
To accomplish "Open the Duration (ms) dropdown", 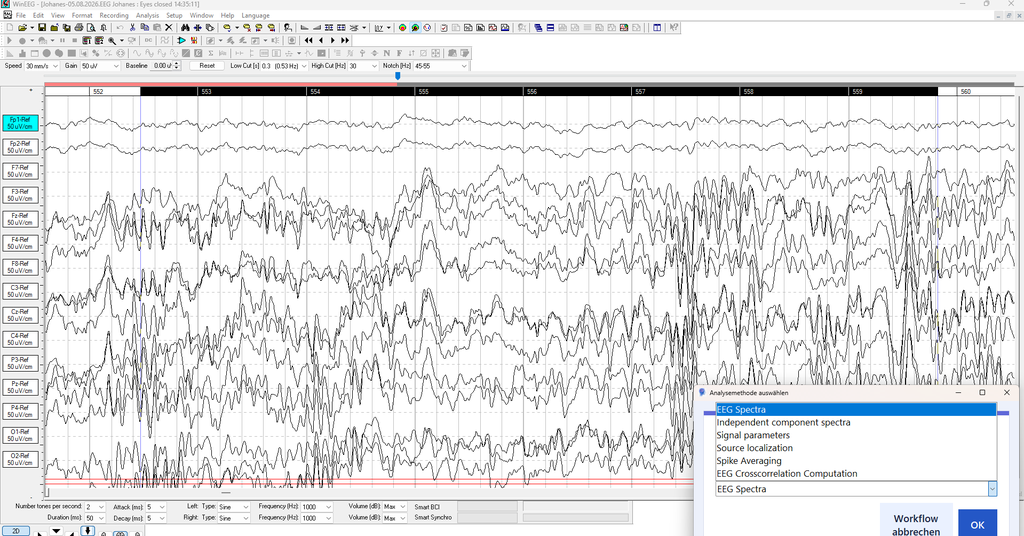I will coord(101,518).
